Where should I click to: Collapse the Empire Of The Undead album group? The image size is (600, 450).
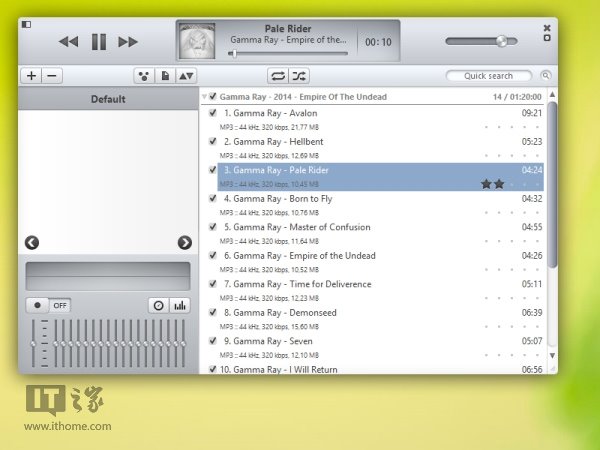pyautogui.click(x=204, y=97)
